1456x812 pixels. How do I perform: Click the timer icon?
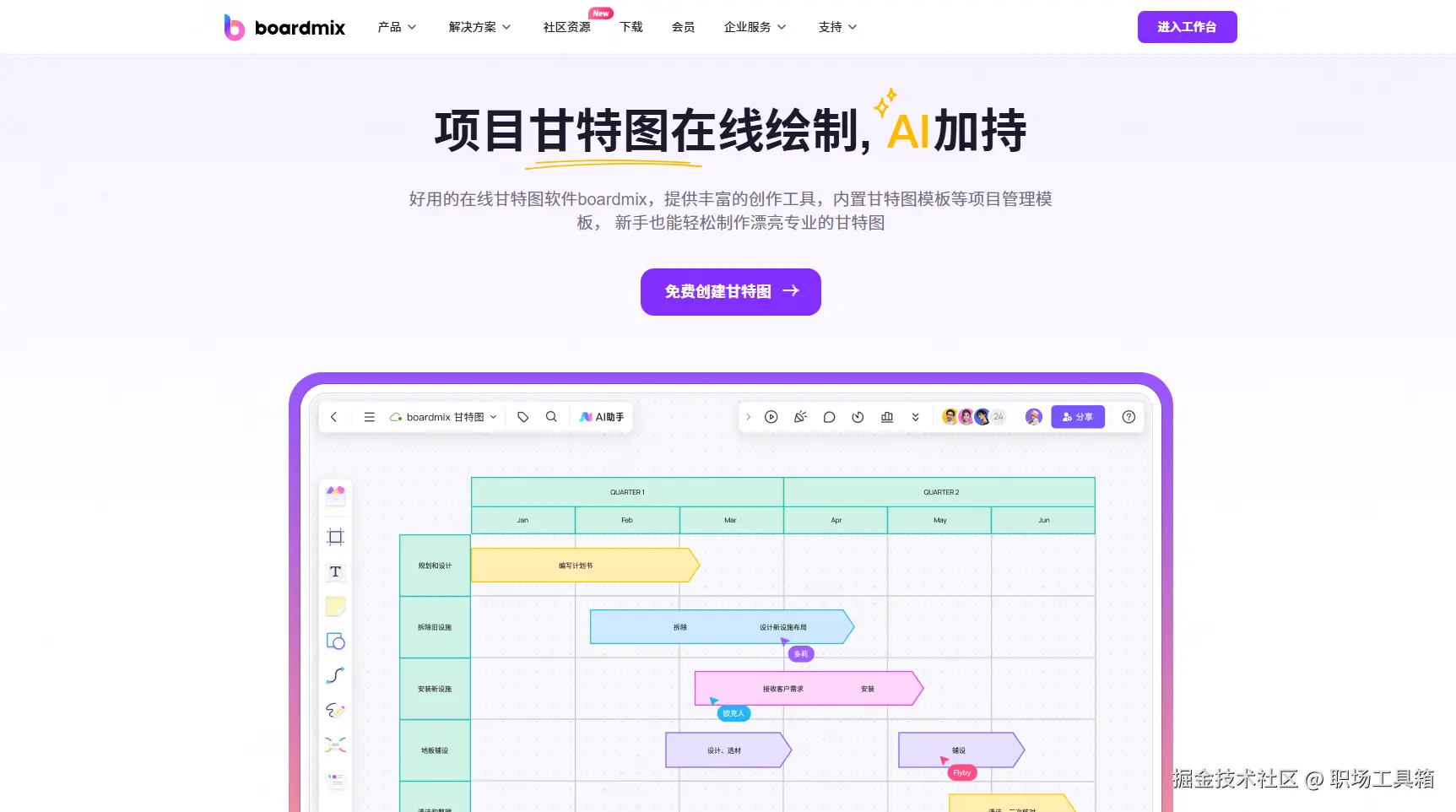pyautogui.click(x=858, y=417)
